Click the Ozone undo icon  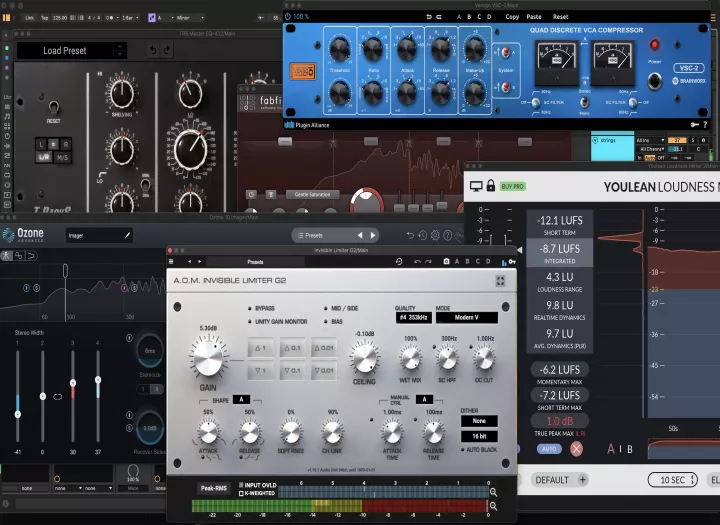click(410, 235)
